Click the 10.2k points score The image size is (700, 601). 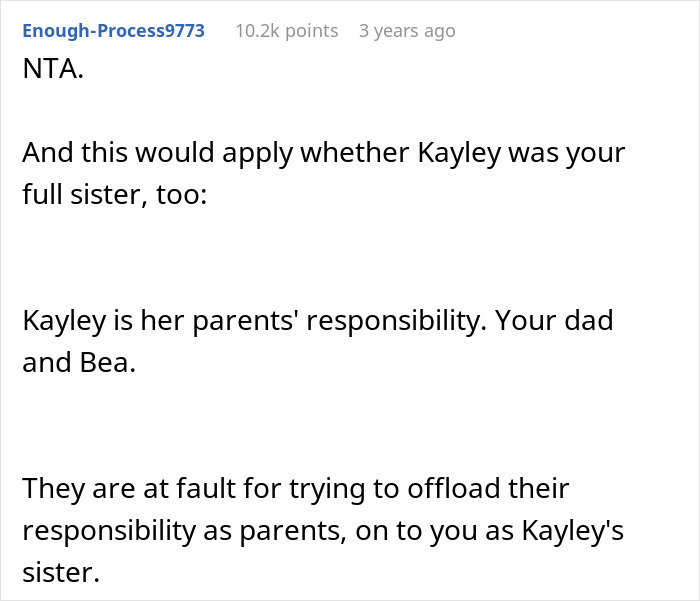coord(285,31)
